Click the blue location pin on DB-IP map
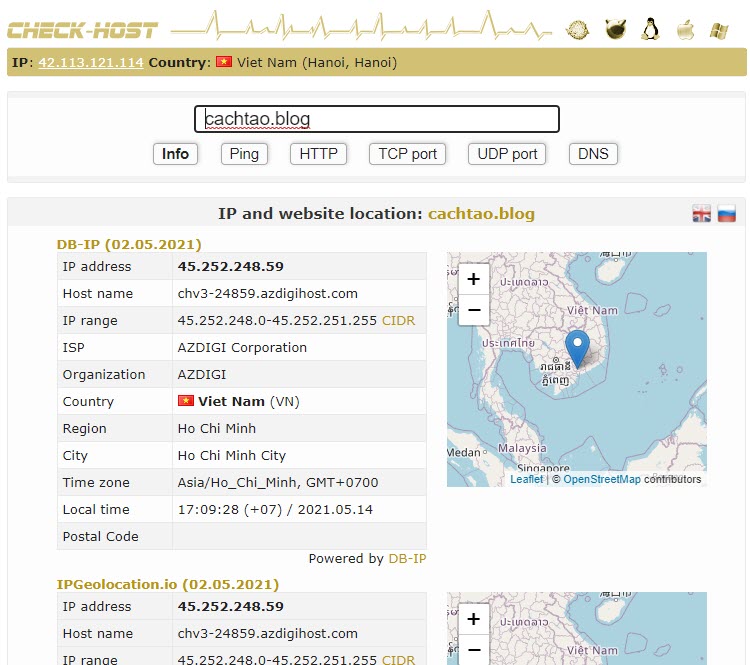Image resolution: width=750 pixels, height=665 pixels. click(x=577, y=348)
